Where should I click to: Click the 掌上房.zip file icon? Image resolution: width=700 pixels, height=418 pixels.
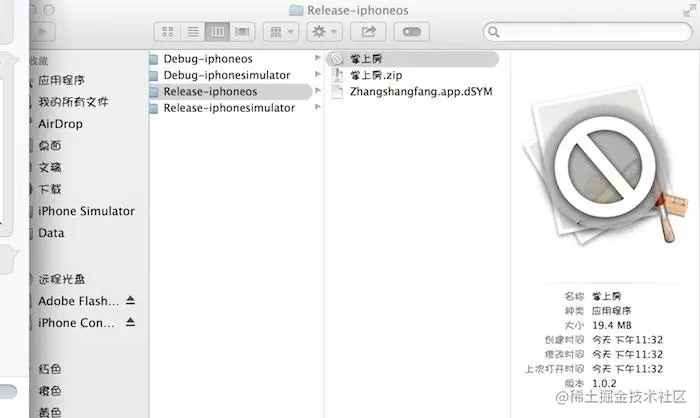point(338,75)
